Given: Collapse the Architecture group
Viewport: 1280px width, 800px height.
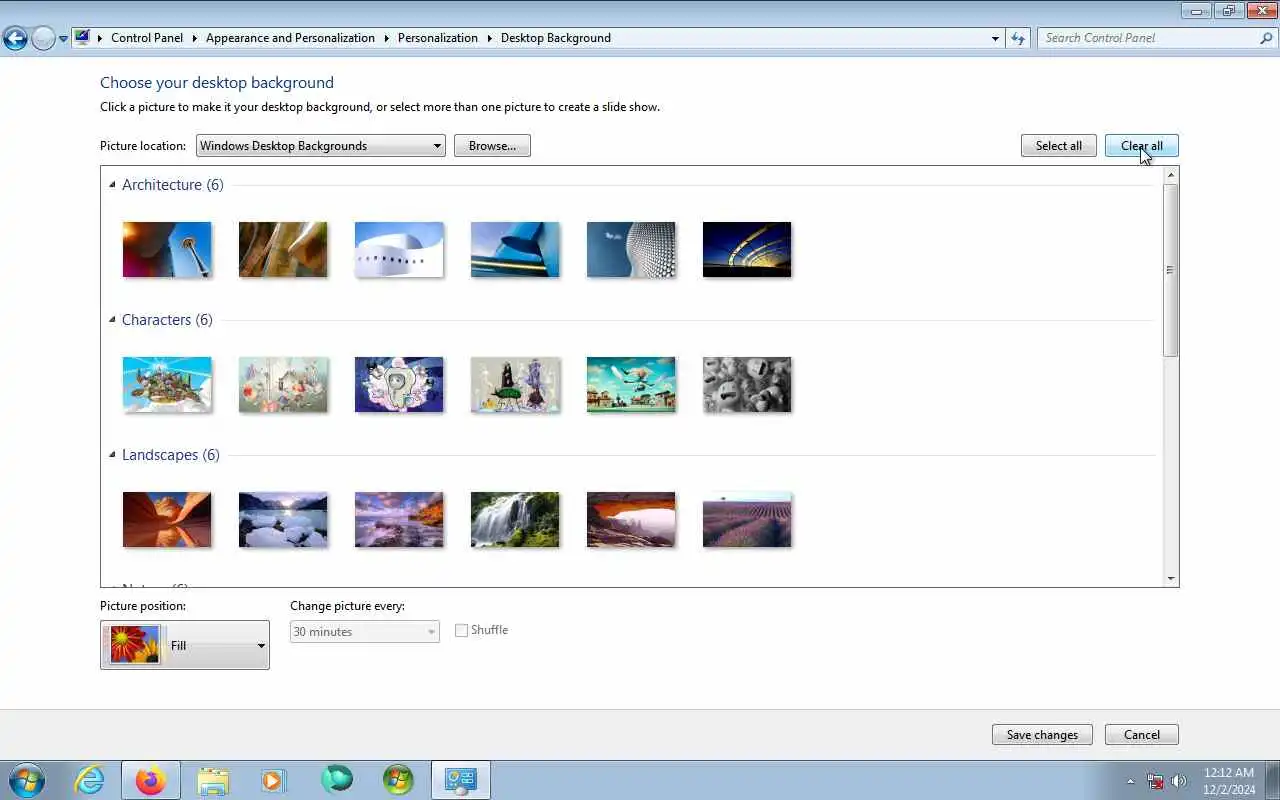Looking at the screenshot, I should tap(113, 185).
